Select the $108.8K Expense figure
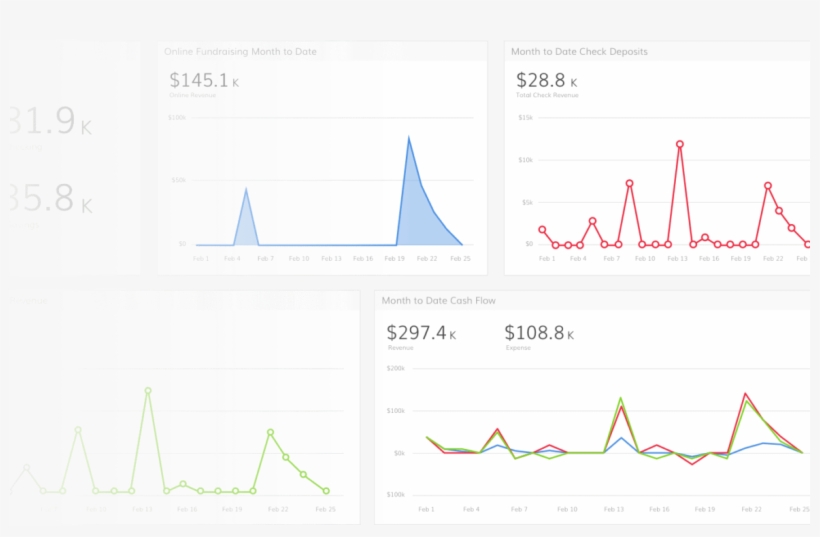820x537 pixels. click(x=539, y=333)
